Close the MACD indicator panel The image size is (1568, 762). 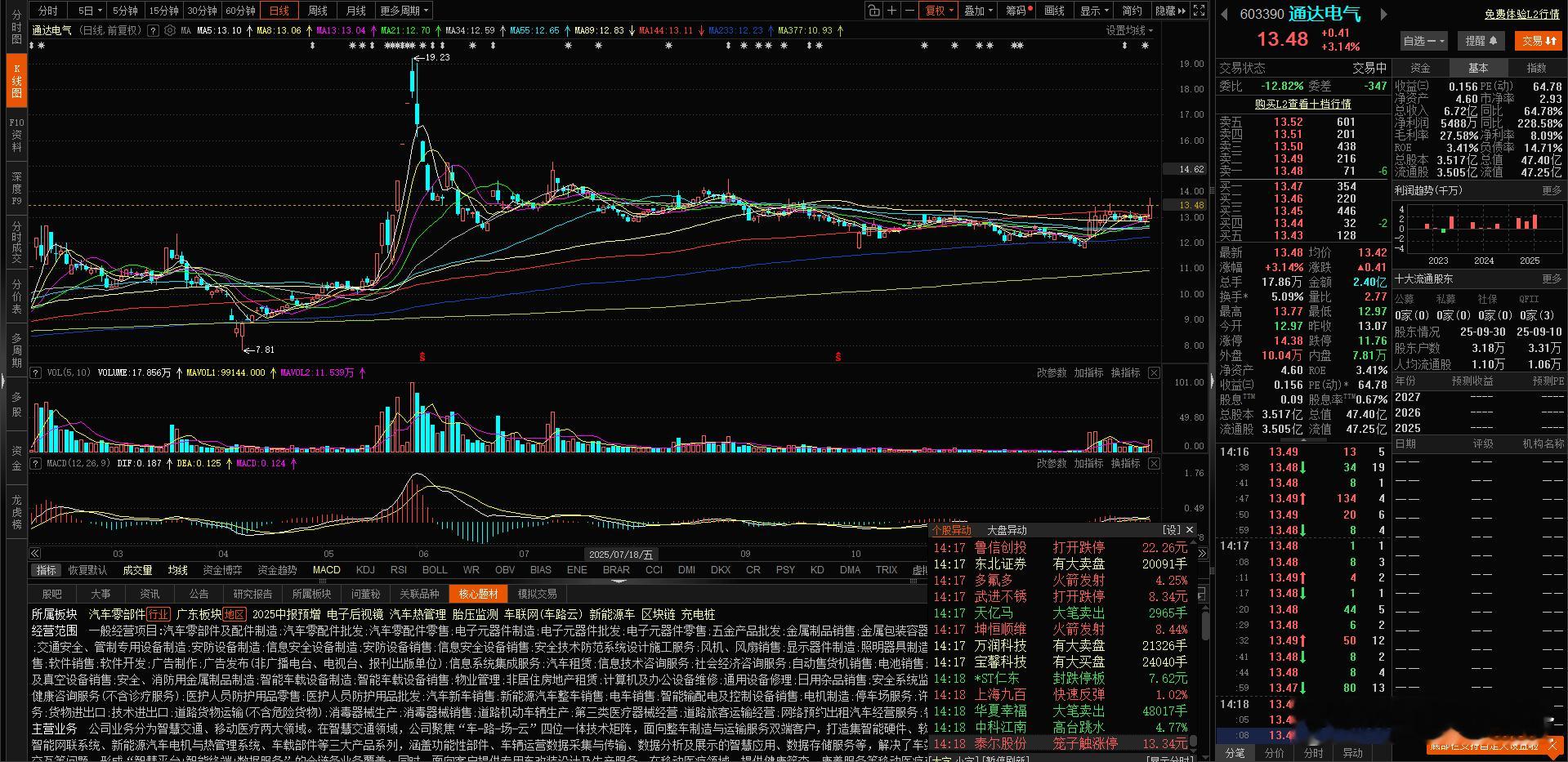(x=1154, y=463)
